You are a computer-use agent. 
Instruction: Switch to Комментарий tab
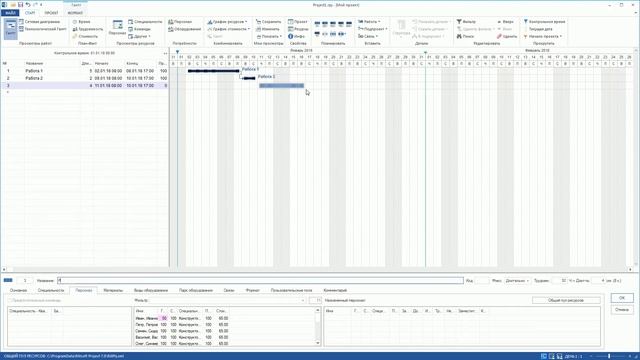[x=335, y=290]
